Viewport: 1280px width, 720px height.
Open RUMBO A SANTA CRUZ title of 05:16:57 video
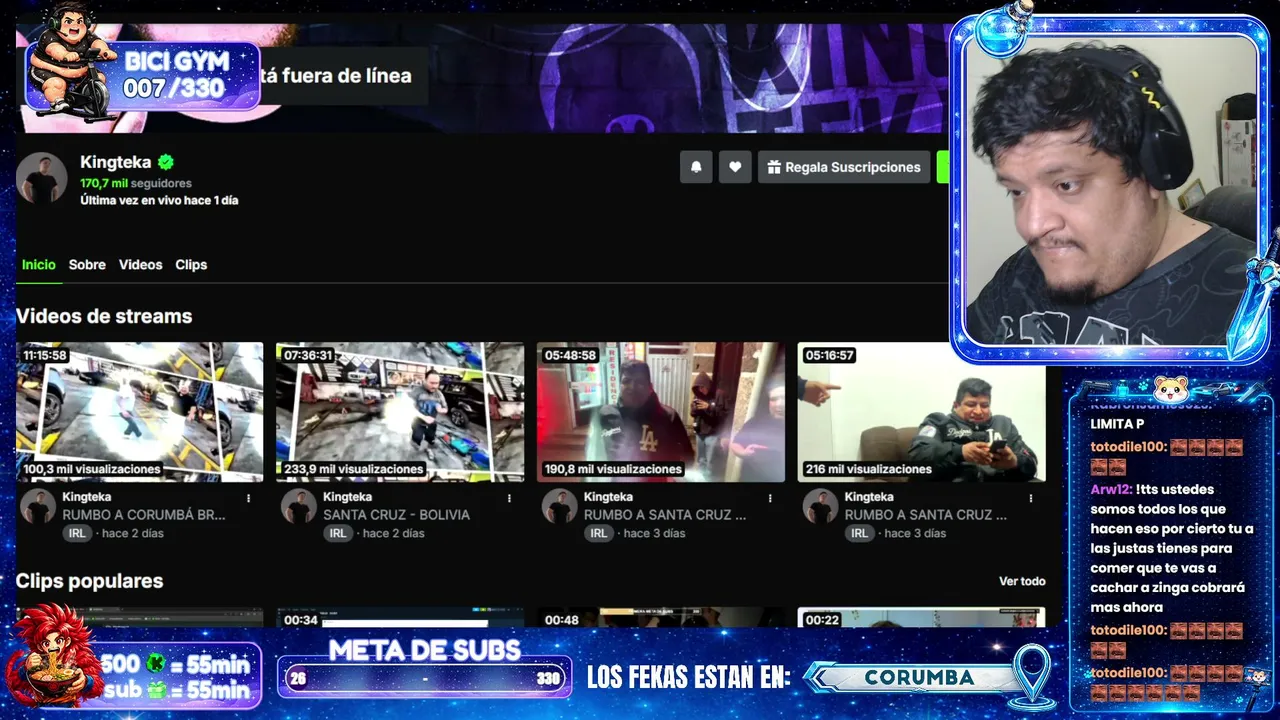point(926,515)
